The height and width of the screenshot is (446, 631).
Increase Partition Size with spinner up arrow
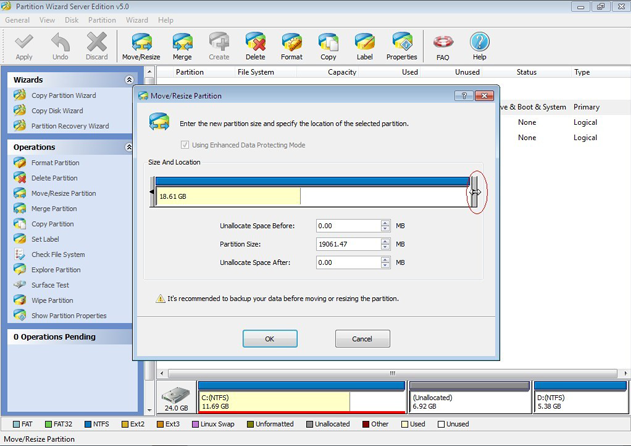(385, 241)
